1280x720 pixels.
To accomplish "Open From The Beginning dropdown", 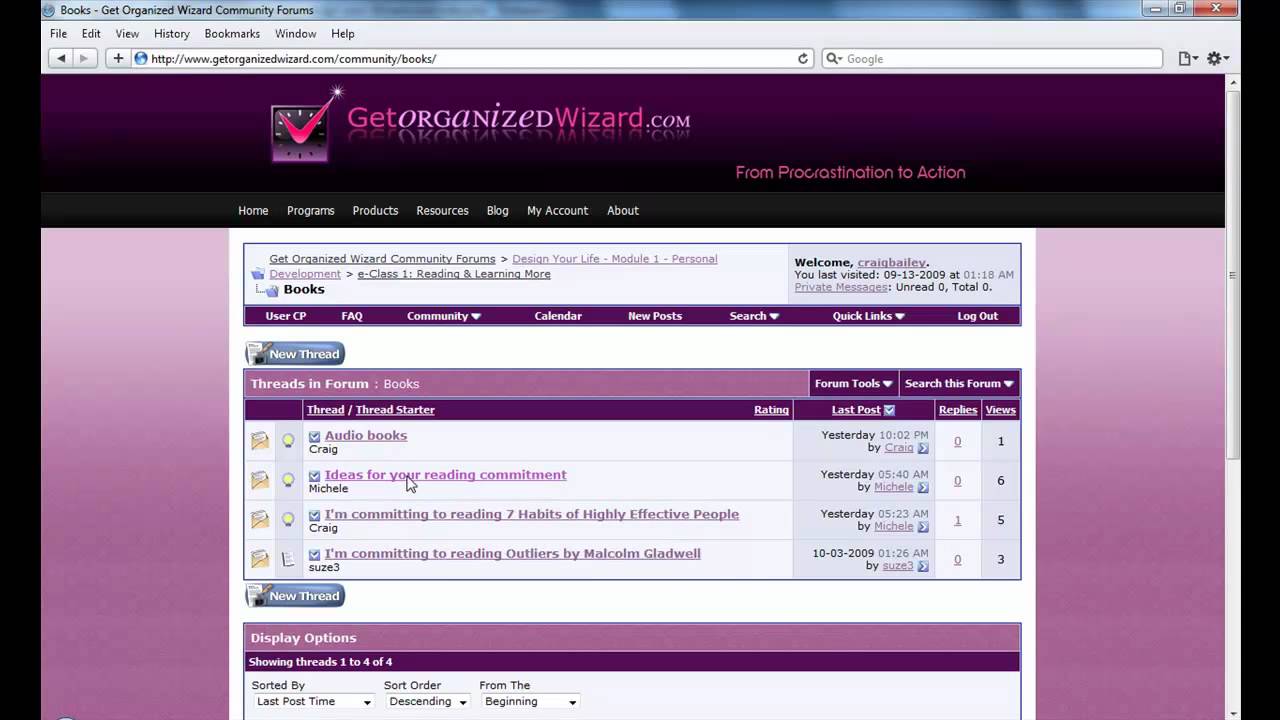I will 530,702.
